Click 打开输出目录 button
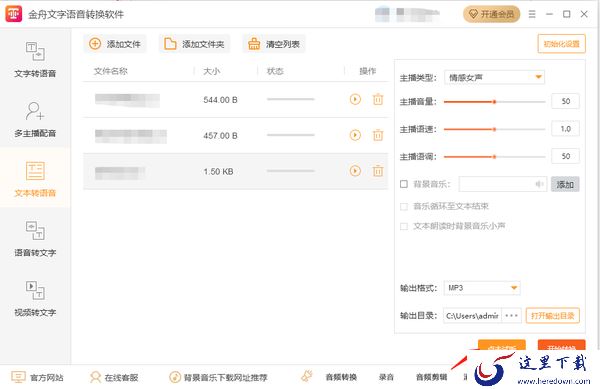Image resolution: width=600 pixels, height=389 pixels. pyautogui.click(x=553, y=316)
